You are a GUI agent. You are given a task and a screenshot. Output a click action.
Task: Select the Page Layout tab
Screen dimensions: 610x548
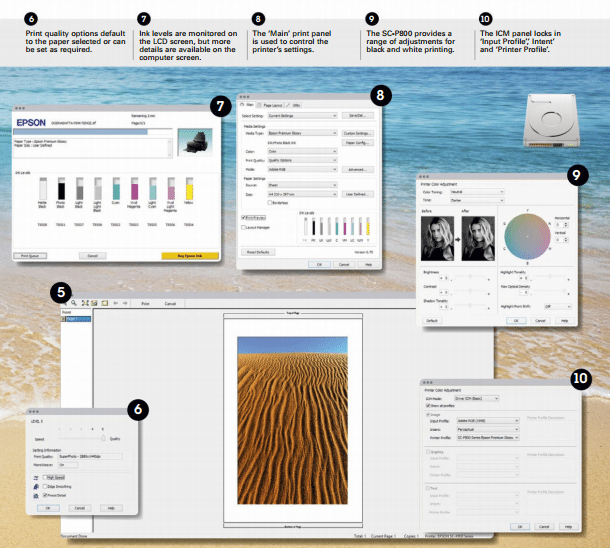click(270, 105)
